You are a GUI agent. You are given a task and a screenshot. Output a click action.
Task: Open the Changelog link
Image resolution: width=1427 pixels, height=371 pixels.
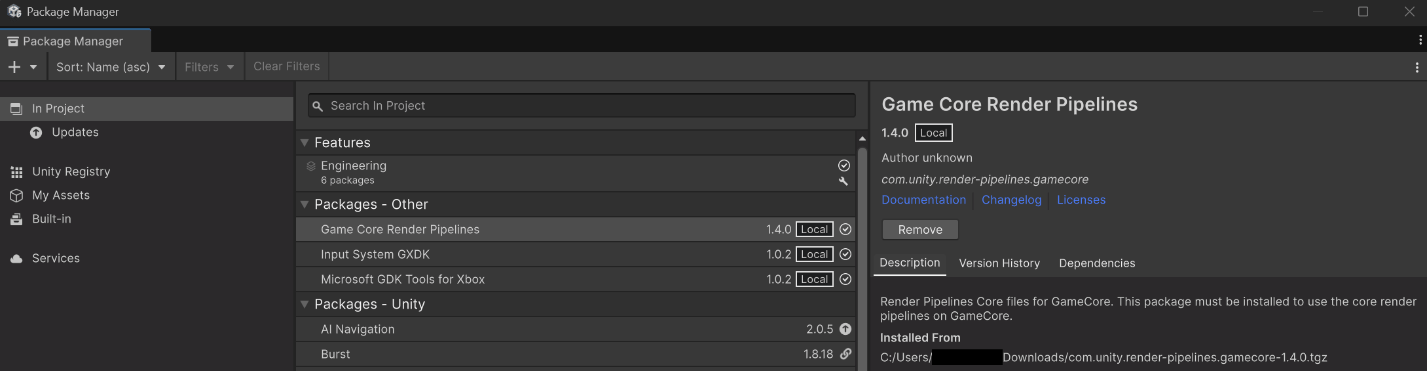[1011, 200]
